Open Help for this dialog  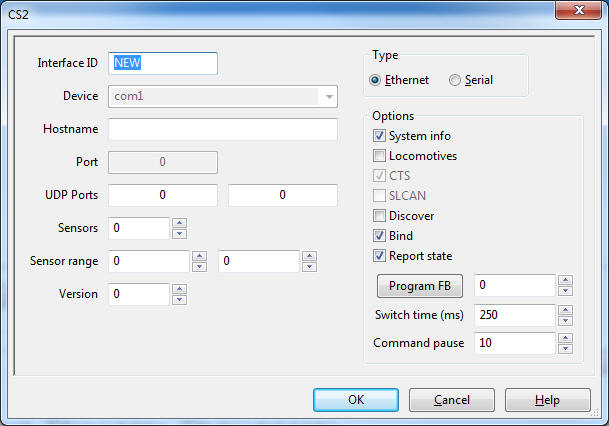548,400
